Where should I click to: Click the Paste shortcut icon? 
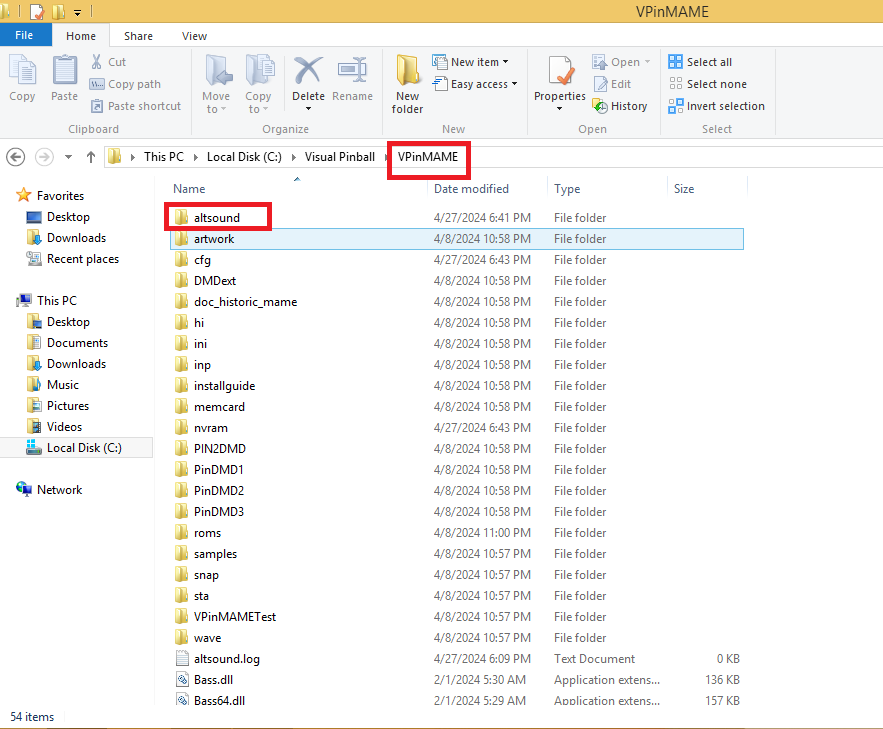point(97,106)
